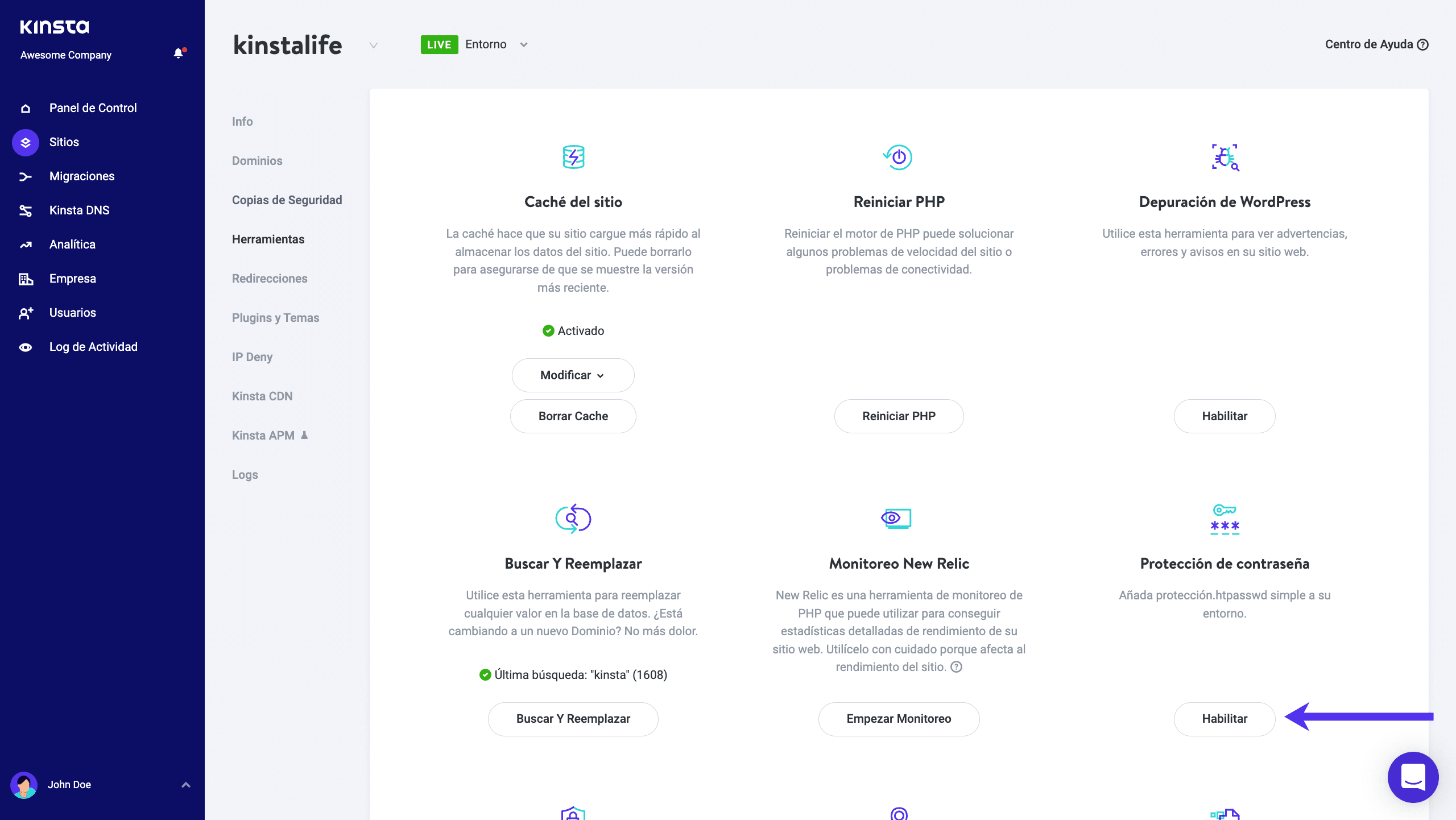Open the Intercom chat bubble

tap(1413, 777)
